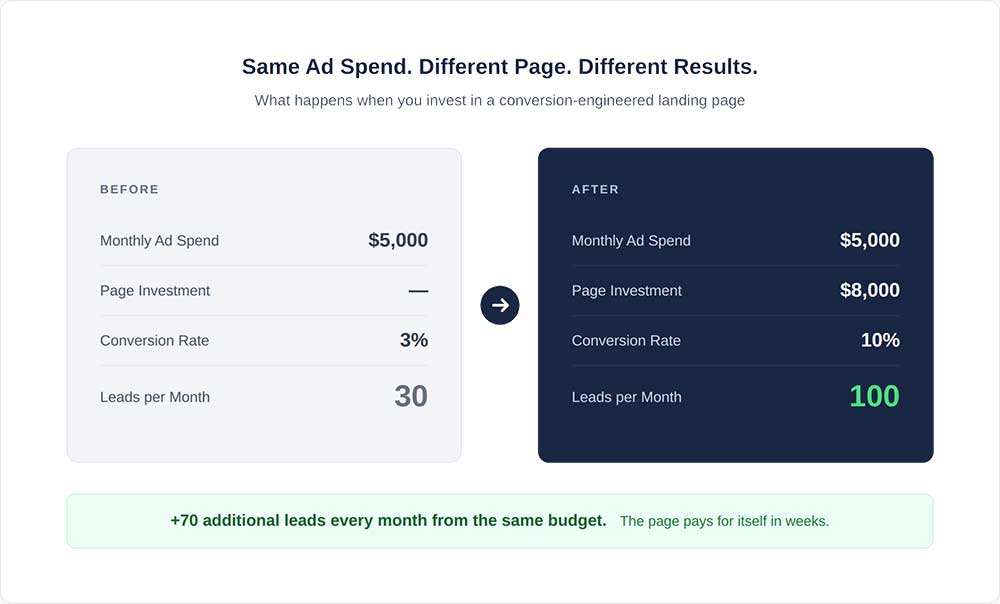
Task: Click Conversion Rate label in After card
Action: coord(626,340)
